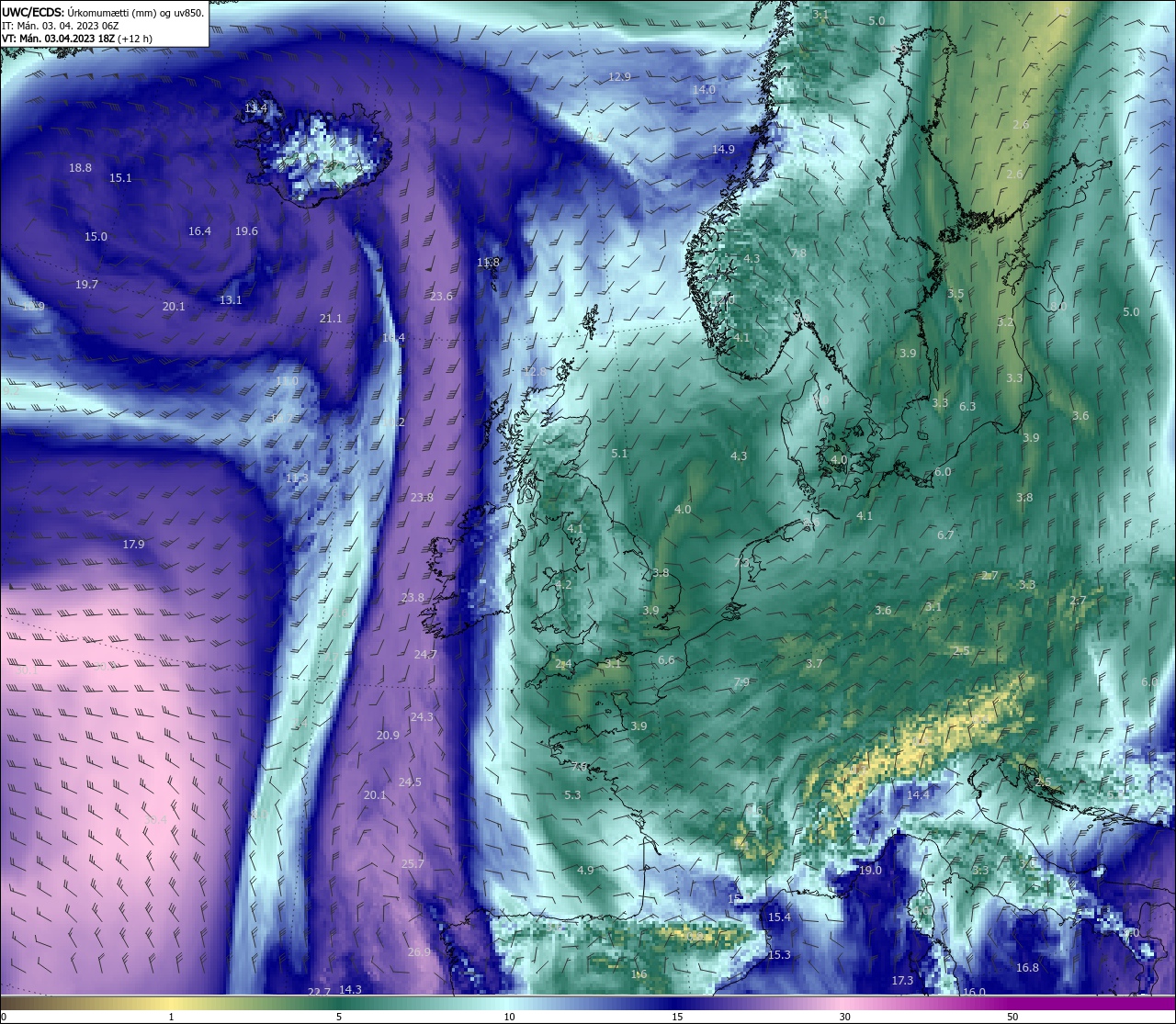Select the 24.7 value south of Ireland
This screenshot has width=1176, height=1024.
coord(425,655)
